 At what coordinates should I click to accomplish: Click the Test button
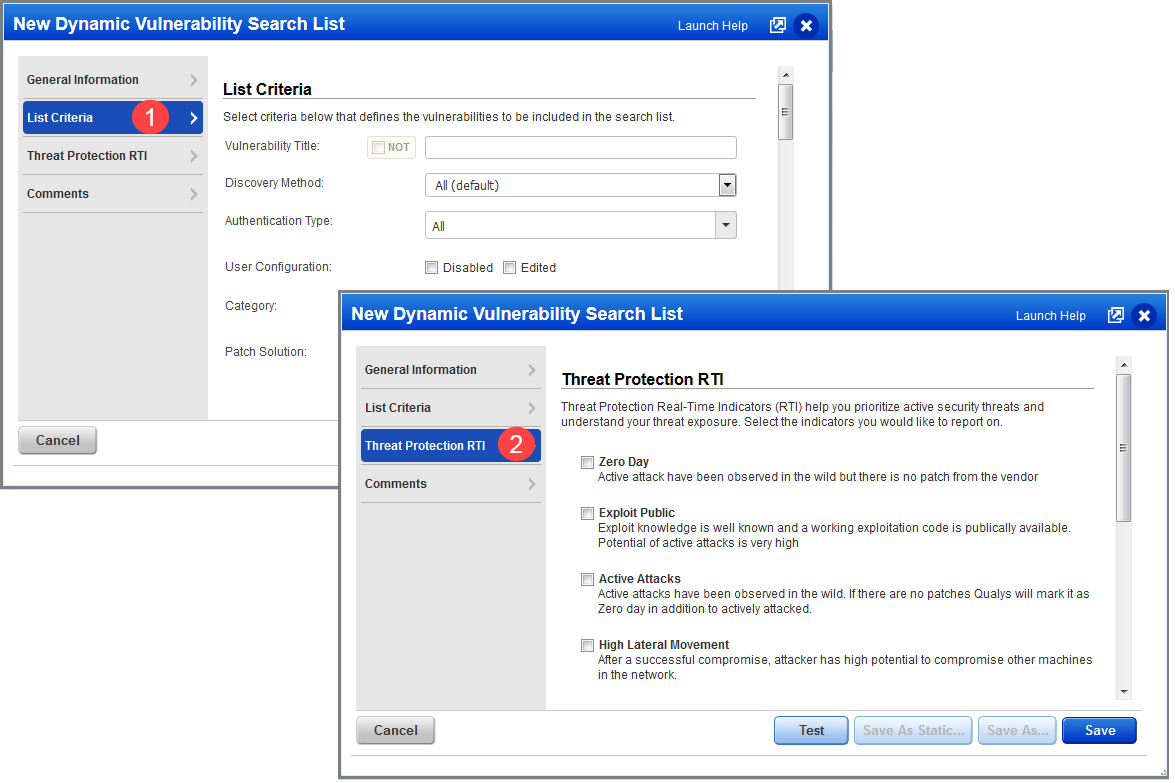pos(810,730)
